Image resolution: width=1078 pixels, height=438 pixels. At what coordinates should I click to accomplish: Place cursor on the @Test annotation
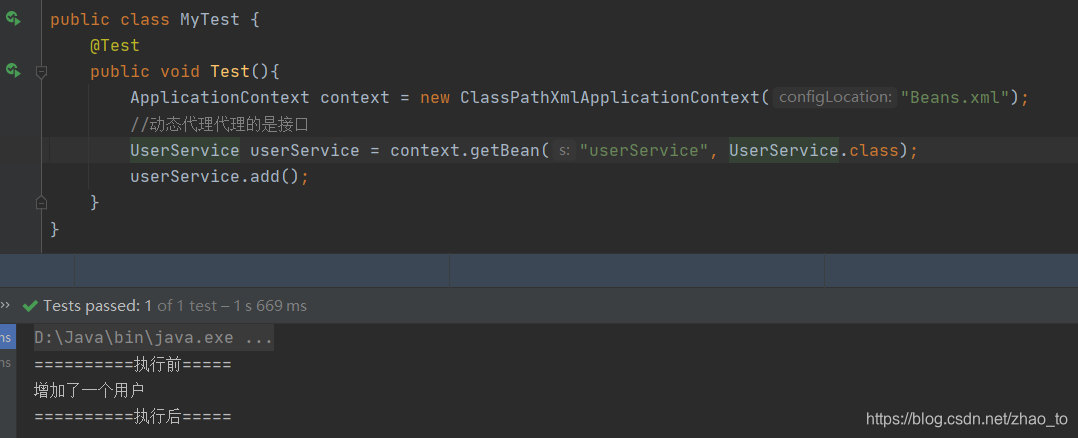tap(115, 45)
